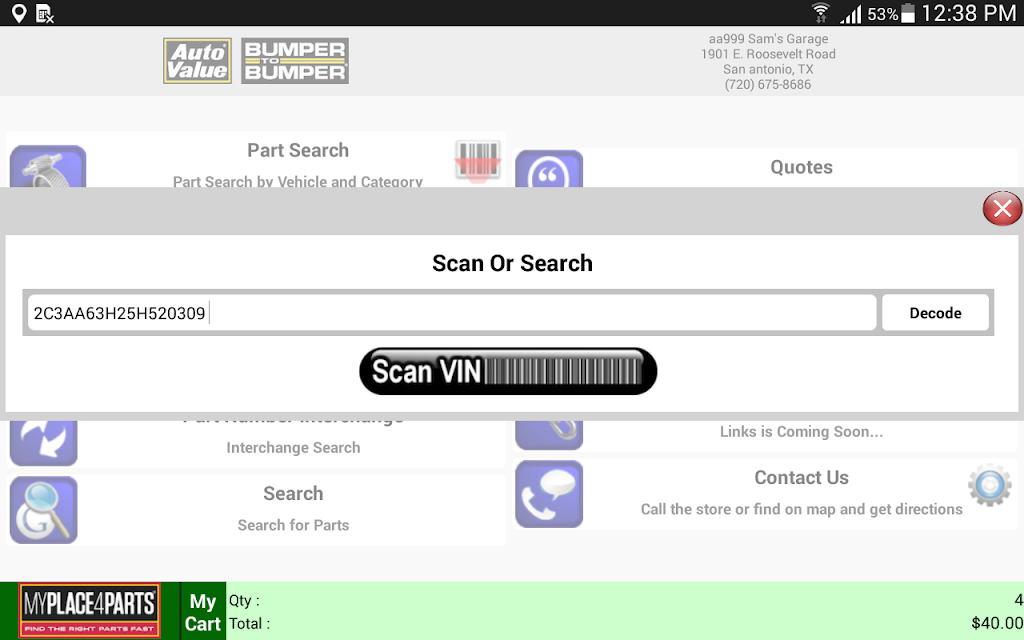Select the Contact Us menu item
The width and height of the screenshot is (1024, 640).
pos(801,493)
